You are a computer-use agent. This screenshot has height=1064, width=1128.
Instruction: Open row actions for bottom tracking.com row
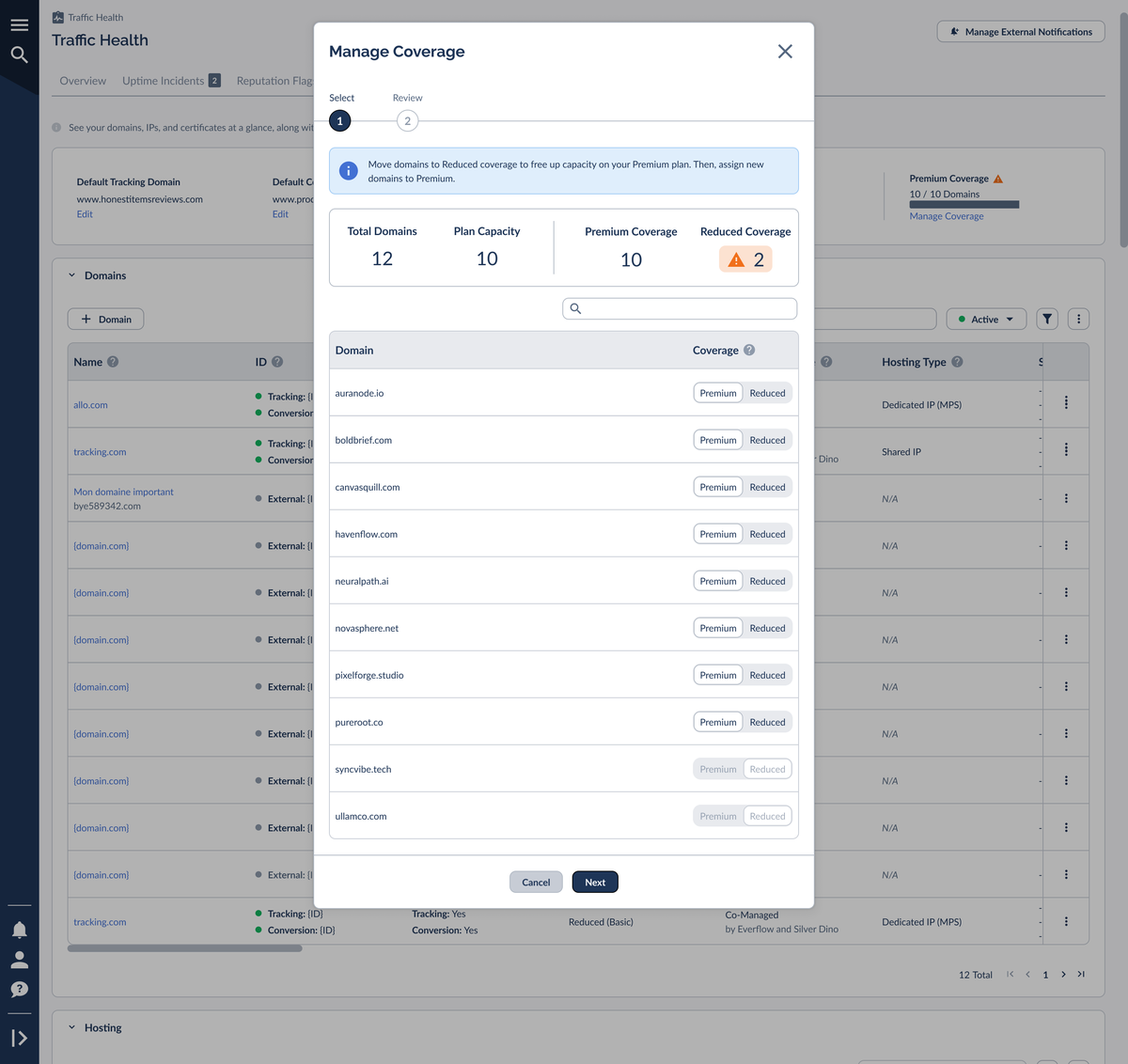[1066, 921]
